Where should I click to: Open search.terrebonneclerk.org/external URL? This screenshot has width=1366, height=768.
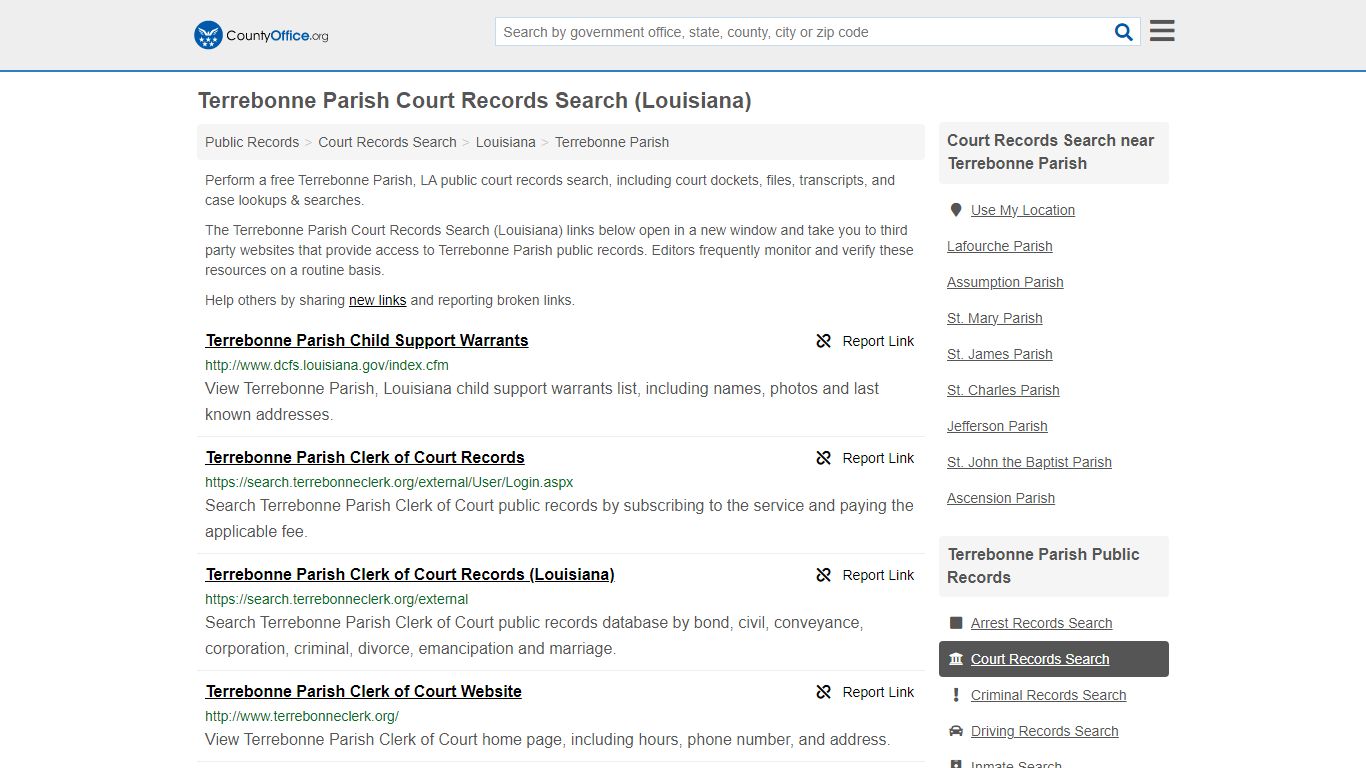click(x=337, y=599)
